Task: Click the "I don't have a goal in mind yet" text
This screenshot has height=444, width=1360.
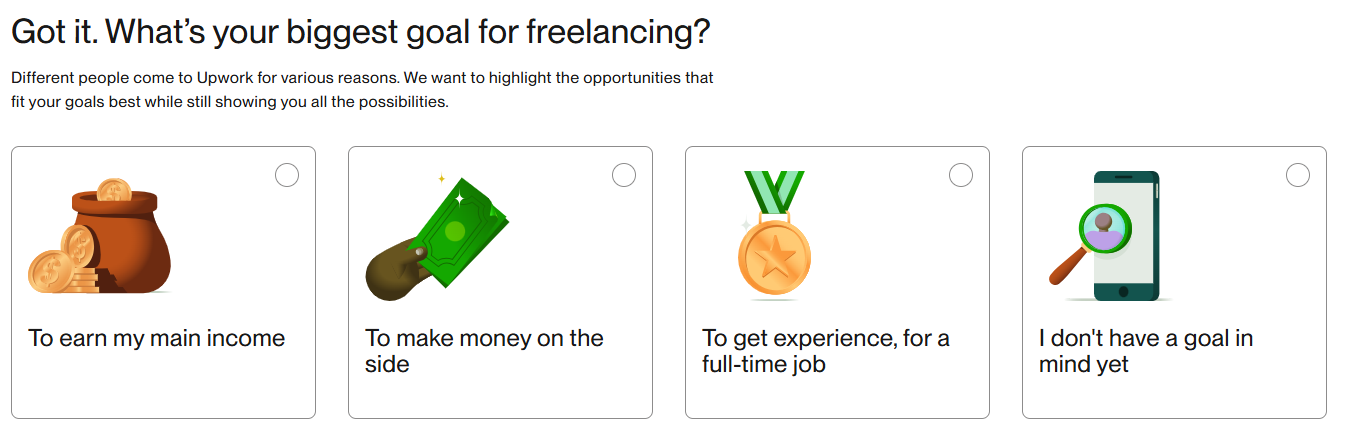Action: [x=1145, y=351]
